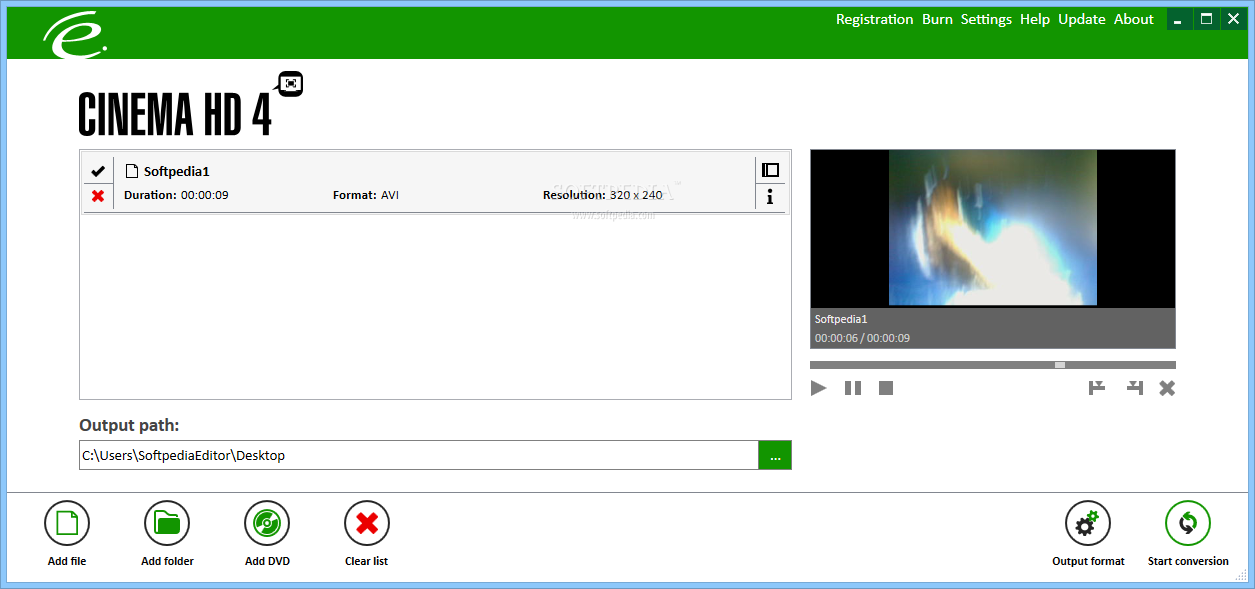Toggle the checkmark for Softpedia1
The image size is (1255, 589).
pos(98,171)
